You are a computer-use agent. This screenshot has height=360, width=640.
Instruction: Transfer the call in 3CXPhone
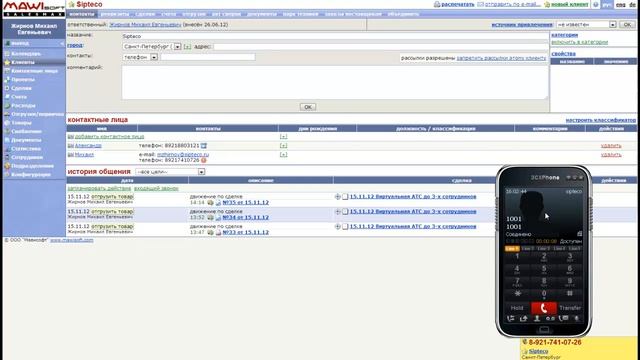pyautogui.click(x=570, y=308)
